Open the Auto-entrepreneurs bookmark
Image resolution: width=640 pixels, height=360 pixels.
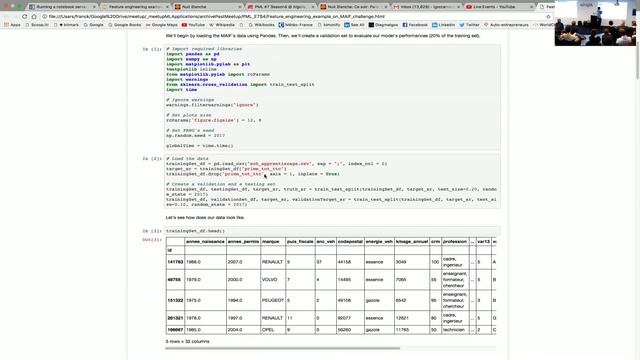pyautogui.click(x=506, y=25)
